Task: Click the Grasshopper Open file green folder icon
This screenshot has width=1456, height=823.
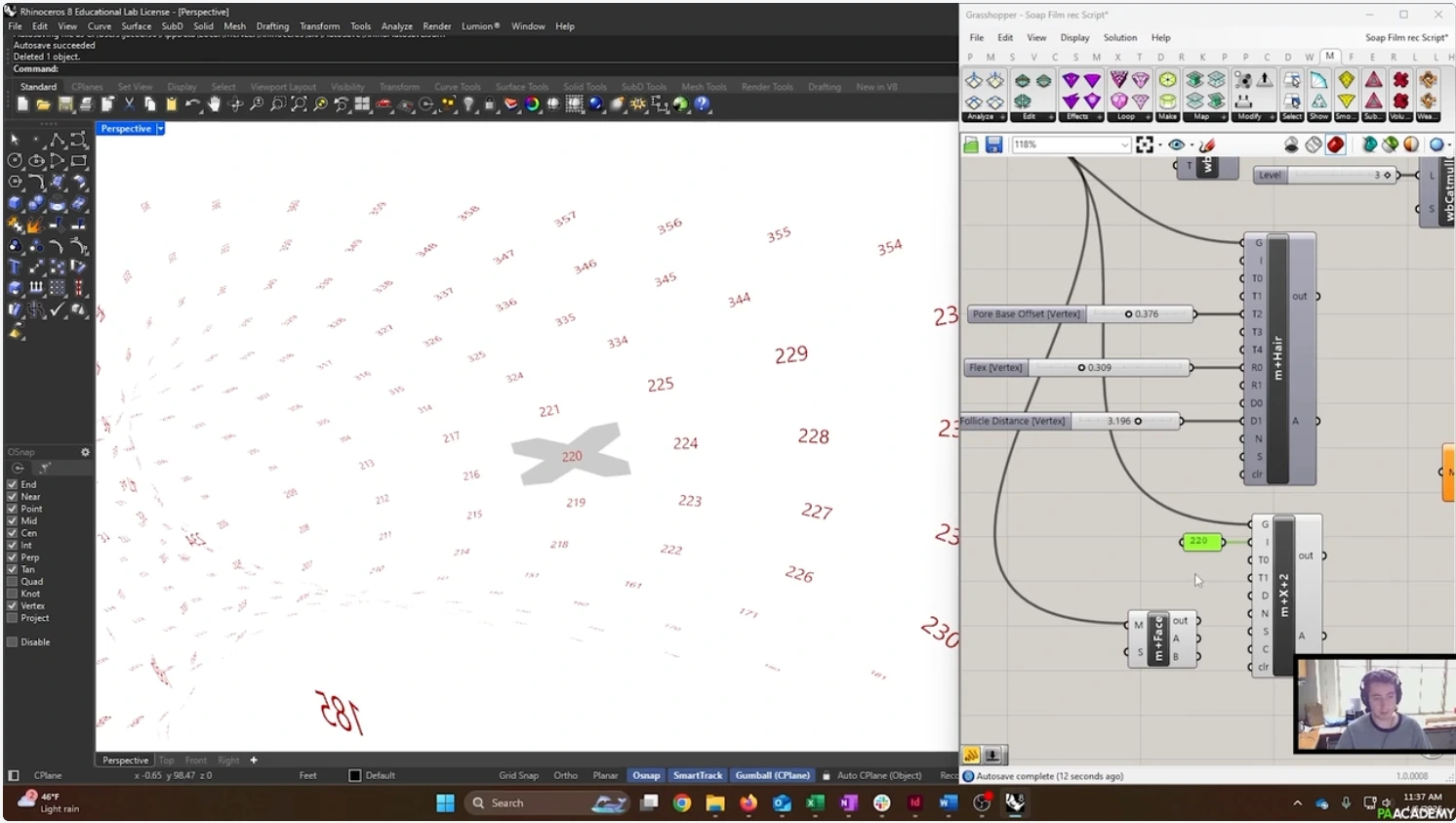Action: (x=971, y=144)
